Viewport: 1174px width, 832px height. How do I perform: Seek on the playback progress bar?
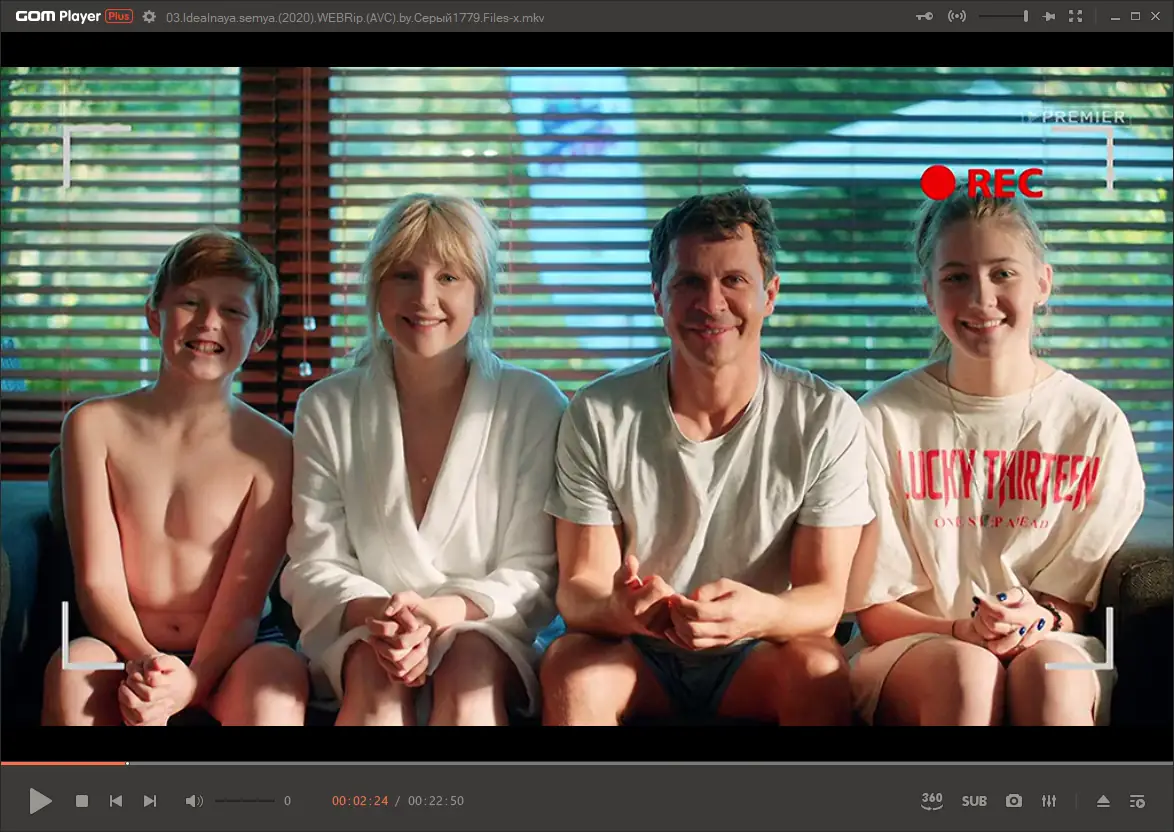(x=587, y=763)
